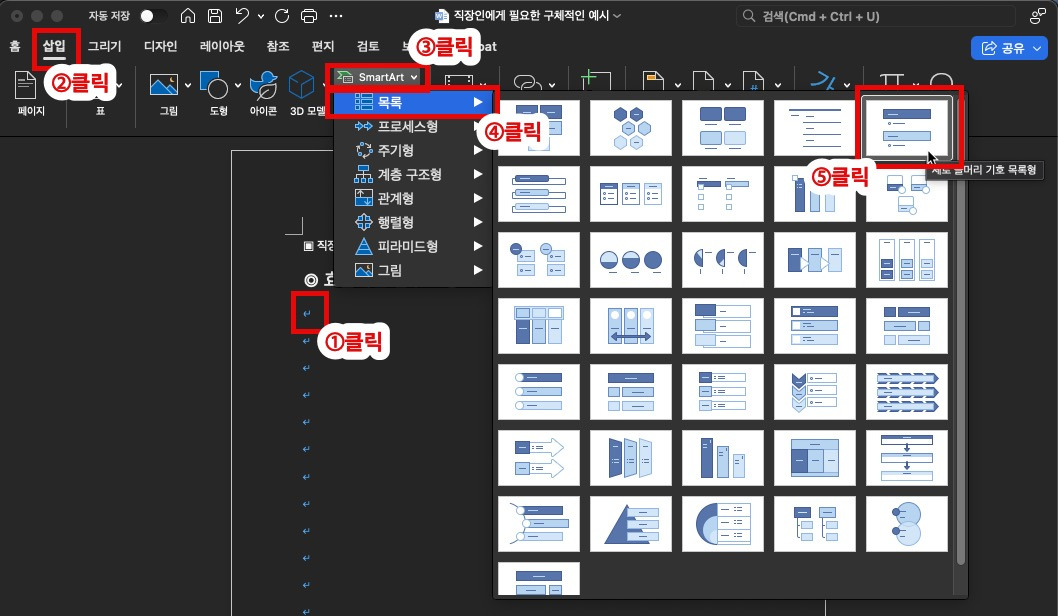Click the page number (#) icon
The height and width of the screenshot is (616, 1058).
tap(753, 81)
